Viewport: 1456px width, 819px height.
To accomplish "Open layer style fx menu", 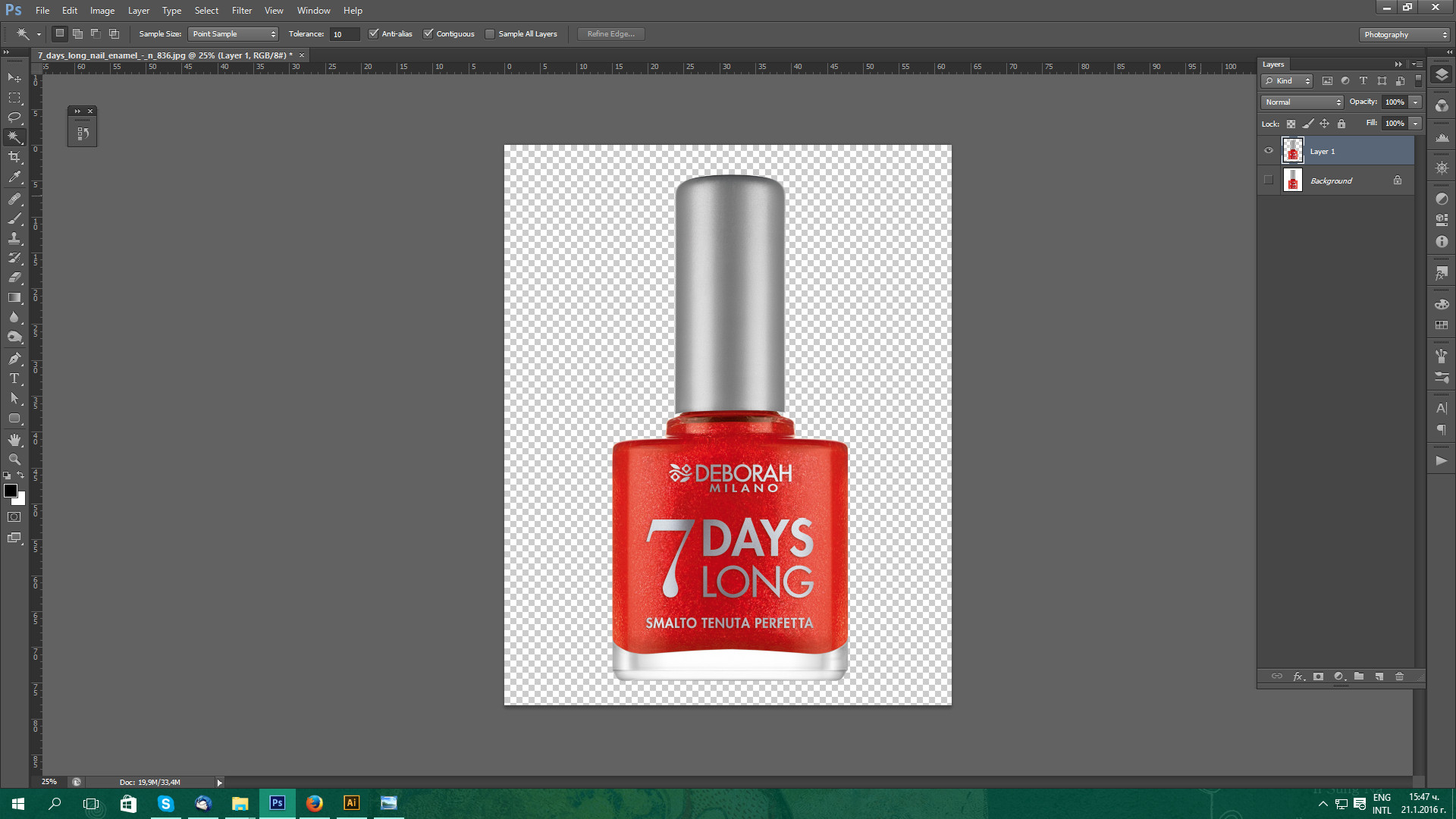I will click(x=1298, y=676).
